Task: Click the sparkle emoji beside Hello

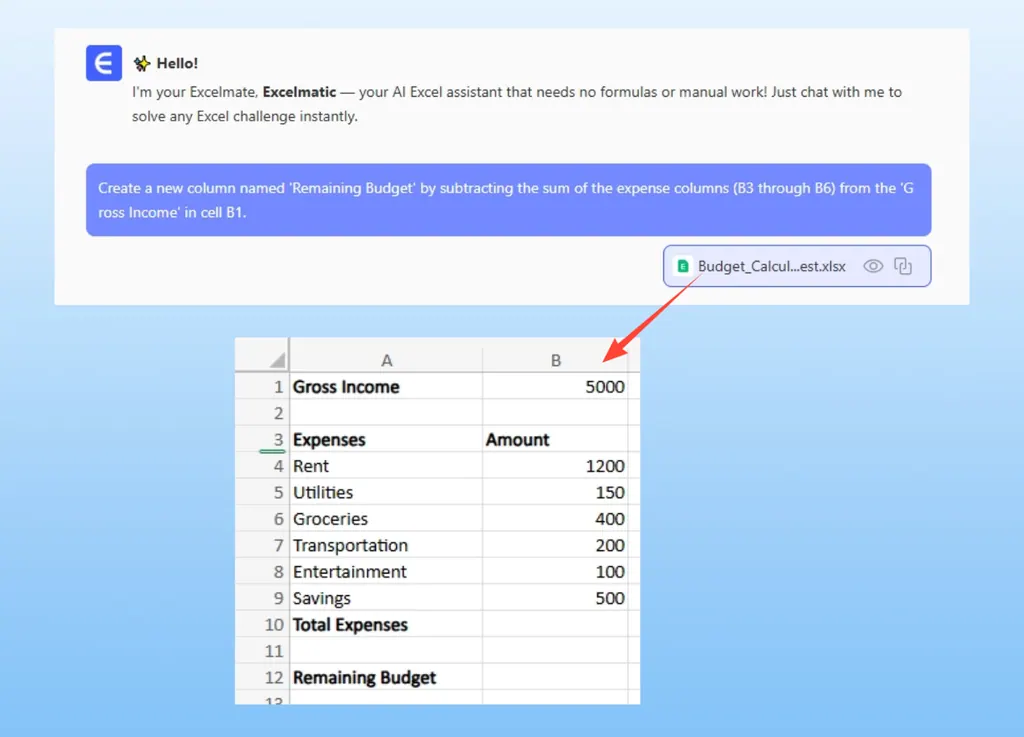Action: [142, 64]
